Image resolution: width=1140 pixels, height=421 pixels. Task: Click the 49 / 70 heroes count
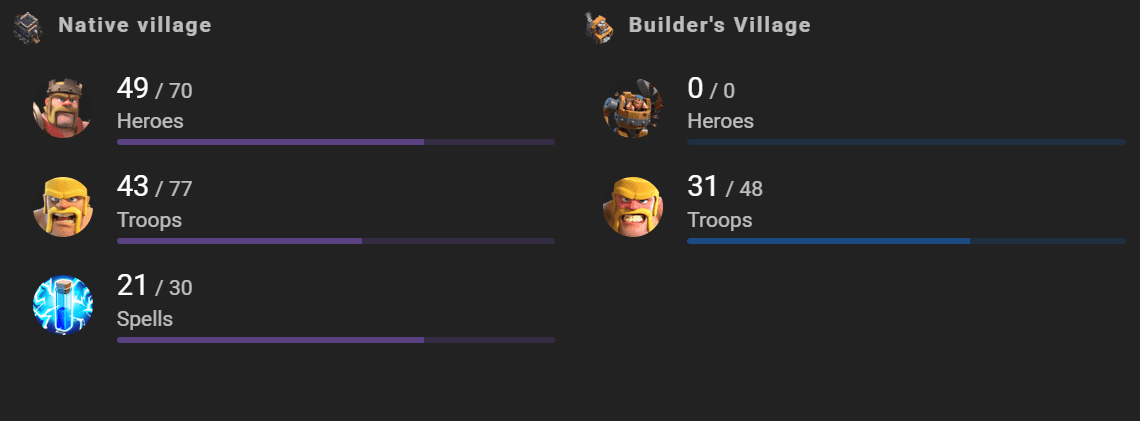[154, 90]
